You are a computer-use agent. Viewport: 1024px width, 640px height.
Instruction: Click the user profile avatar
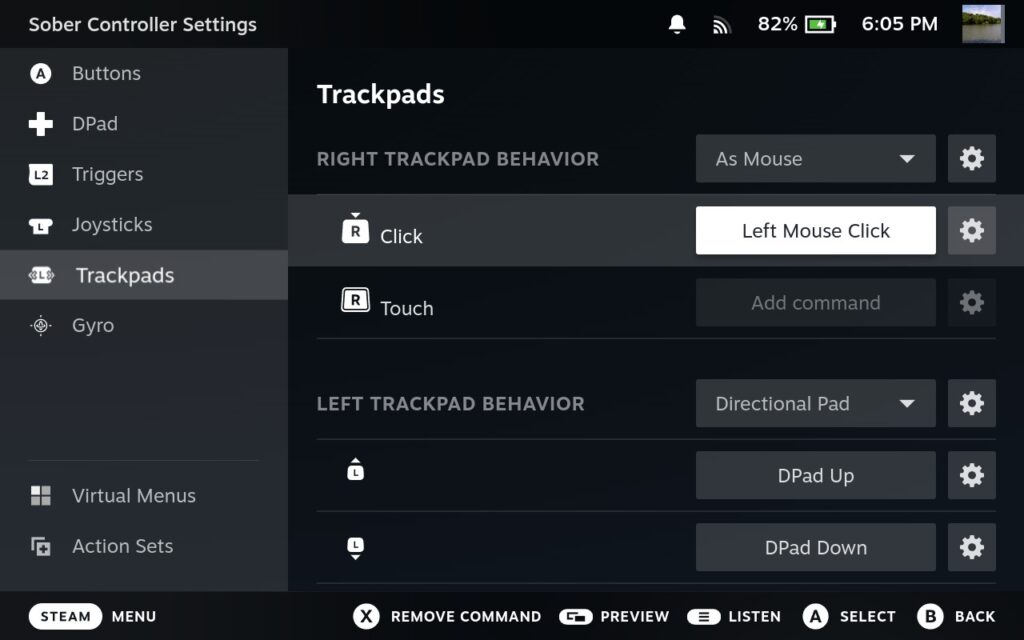982,24
